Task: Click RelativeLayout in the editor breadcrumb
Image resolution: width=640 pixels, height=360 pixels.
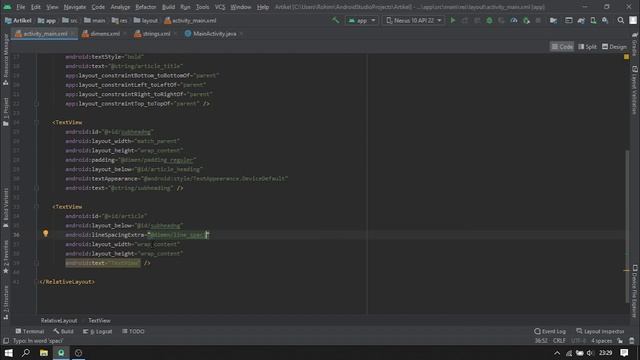Action: (x=59, y=320)
